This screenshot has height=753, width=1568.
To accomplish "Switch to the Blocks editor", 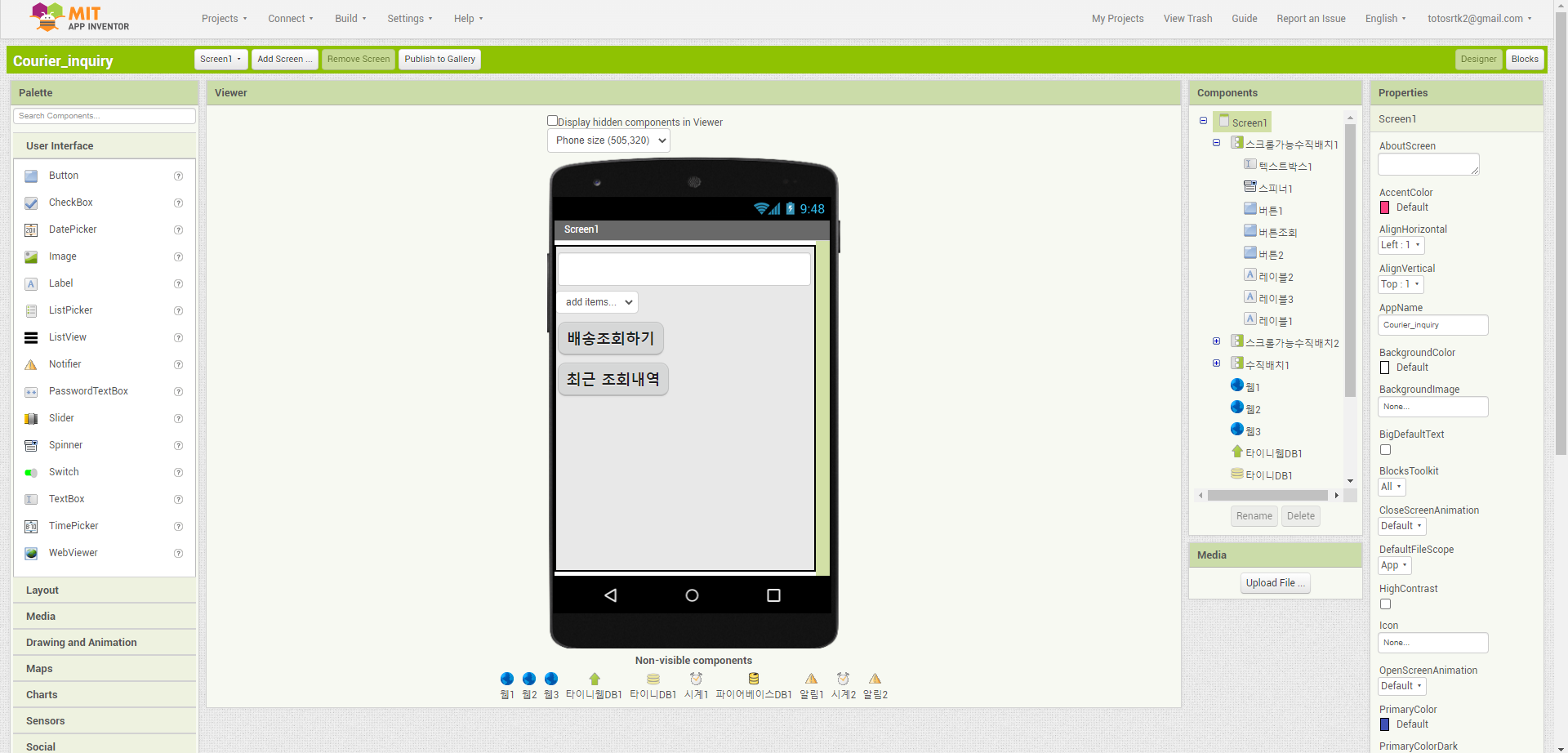I will pos(1524,59).
